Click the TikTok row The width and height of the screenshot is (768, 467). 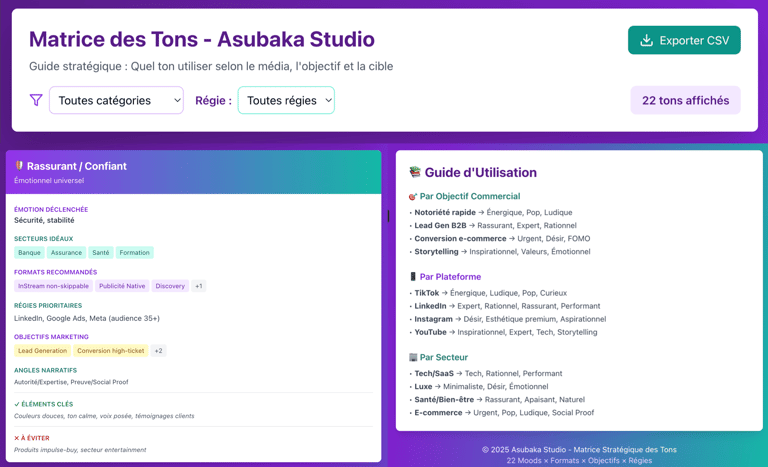pos(488,293)
